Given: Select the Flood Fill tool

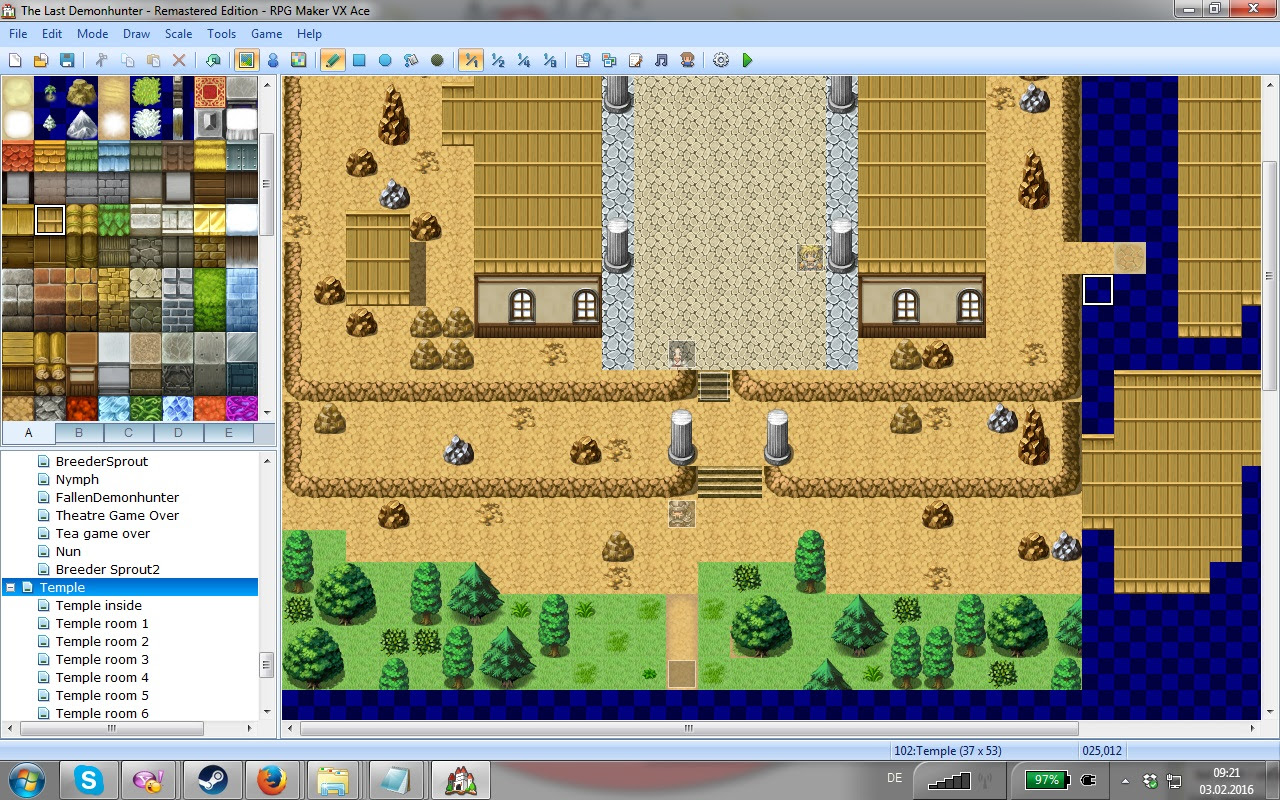Looking at the screenshot, I should (x=411, y=60).
